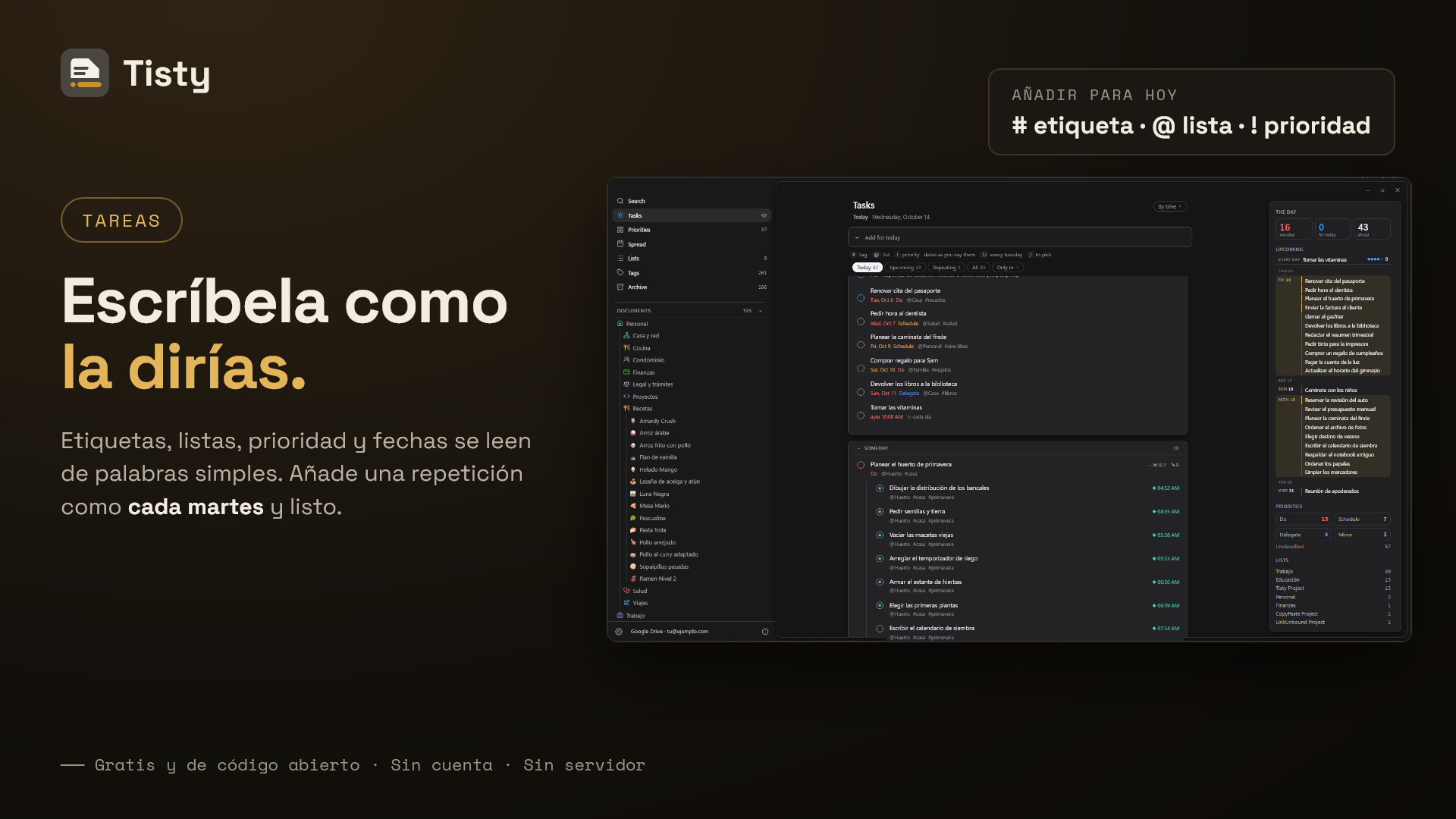Viewport: 1456px width, 819px height.
Task: Click the Archive box icon
Action: coord(620,287)
